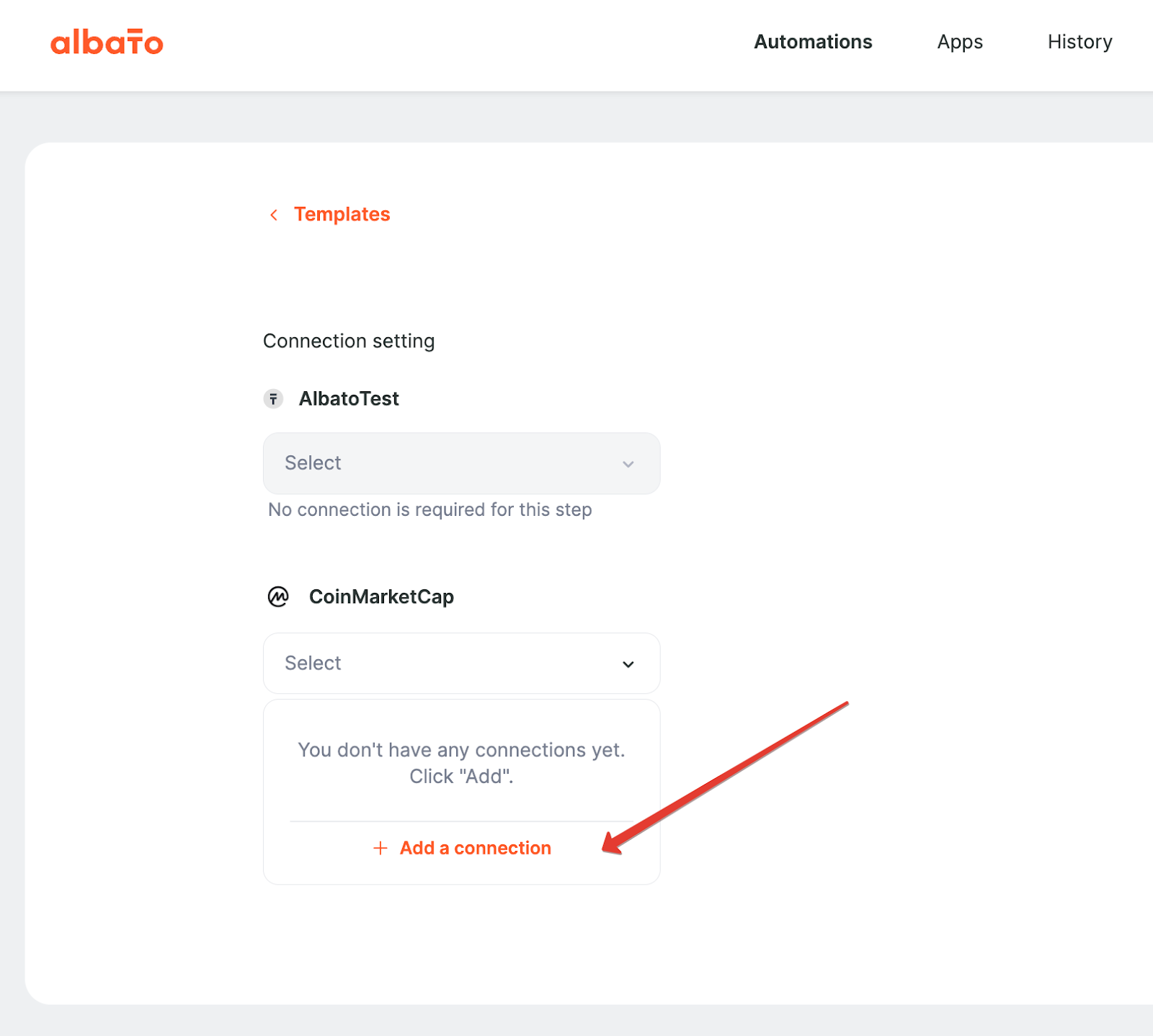This screenshot has width=1153, height=1036.
Task: Click the CoinMarketCap dropdown chevron arrow
Action: pyautogui.click(x=628, y=664)
